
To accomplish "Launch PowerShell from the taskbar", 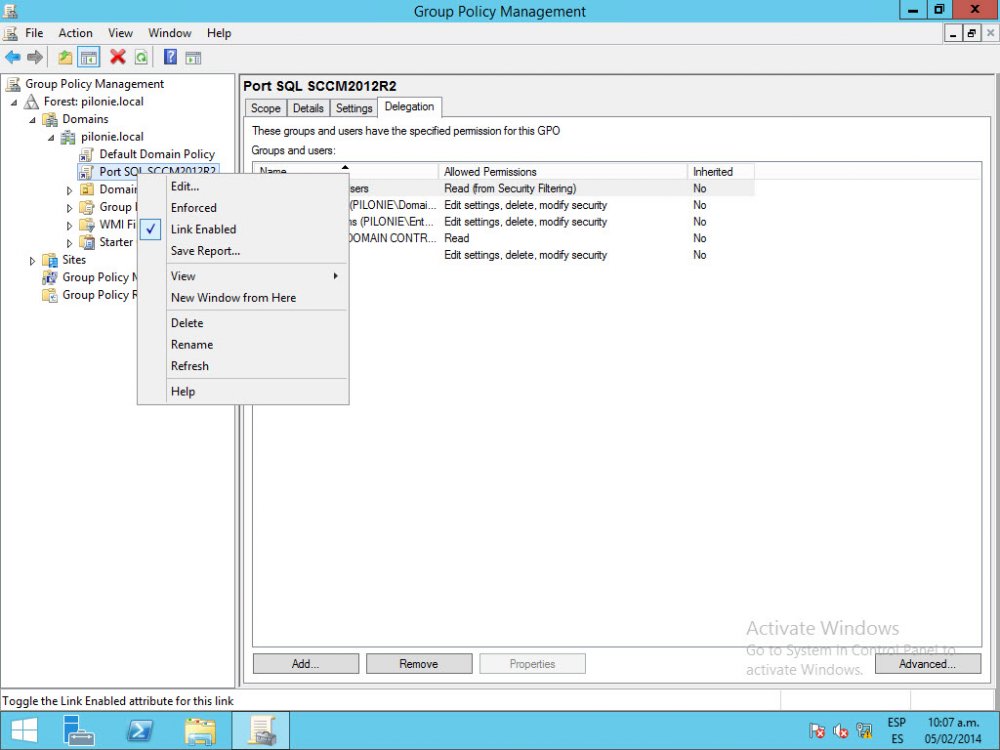I will pyautogui.click(x=139, y=731).
